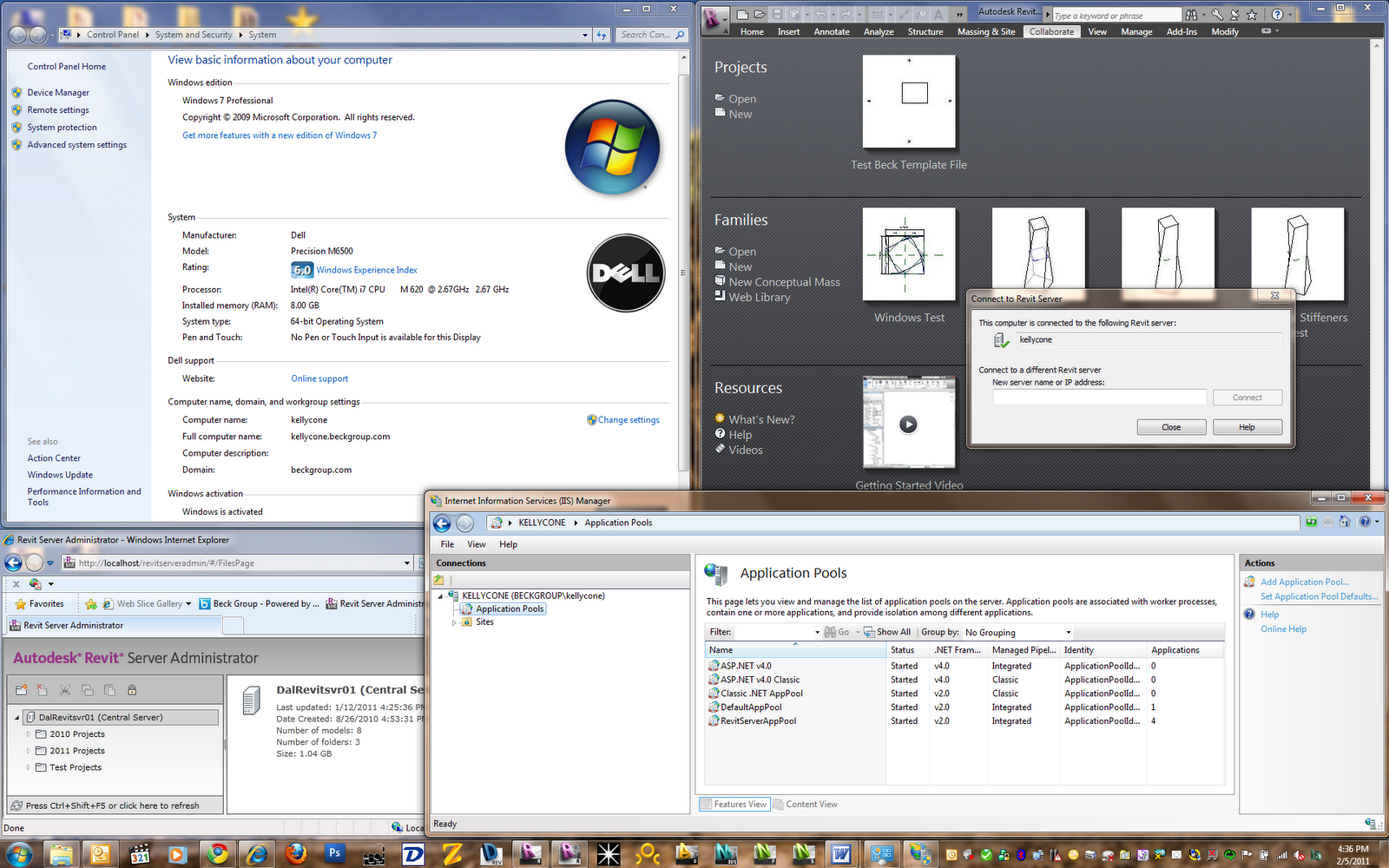1389x868 pixels.
Task: Open Google Chrome from the taskbar
Action: coord(217,854)
